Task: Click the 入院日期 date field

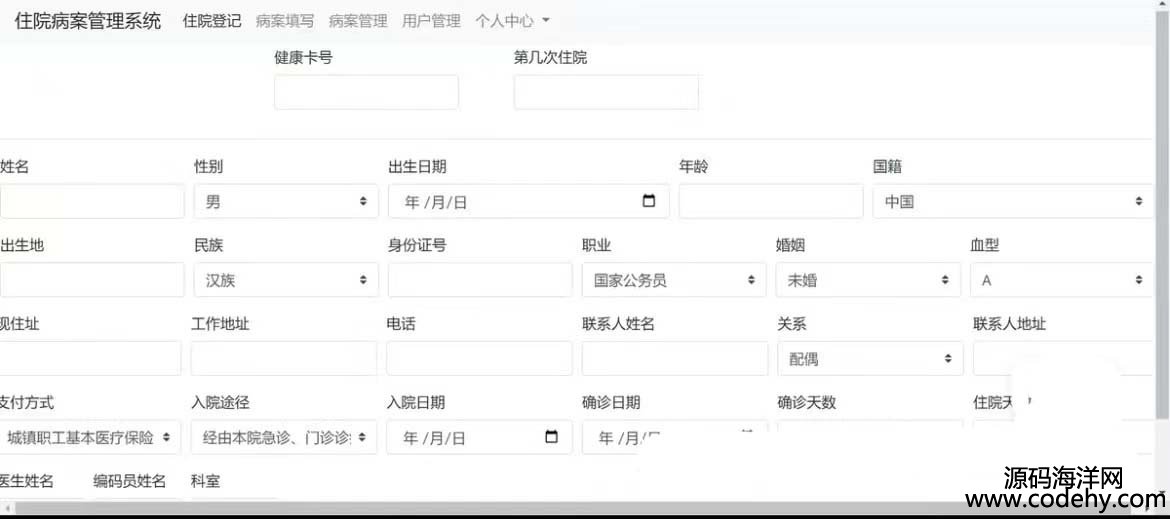Action: pos(479,438)
